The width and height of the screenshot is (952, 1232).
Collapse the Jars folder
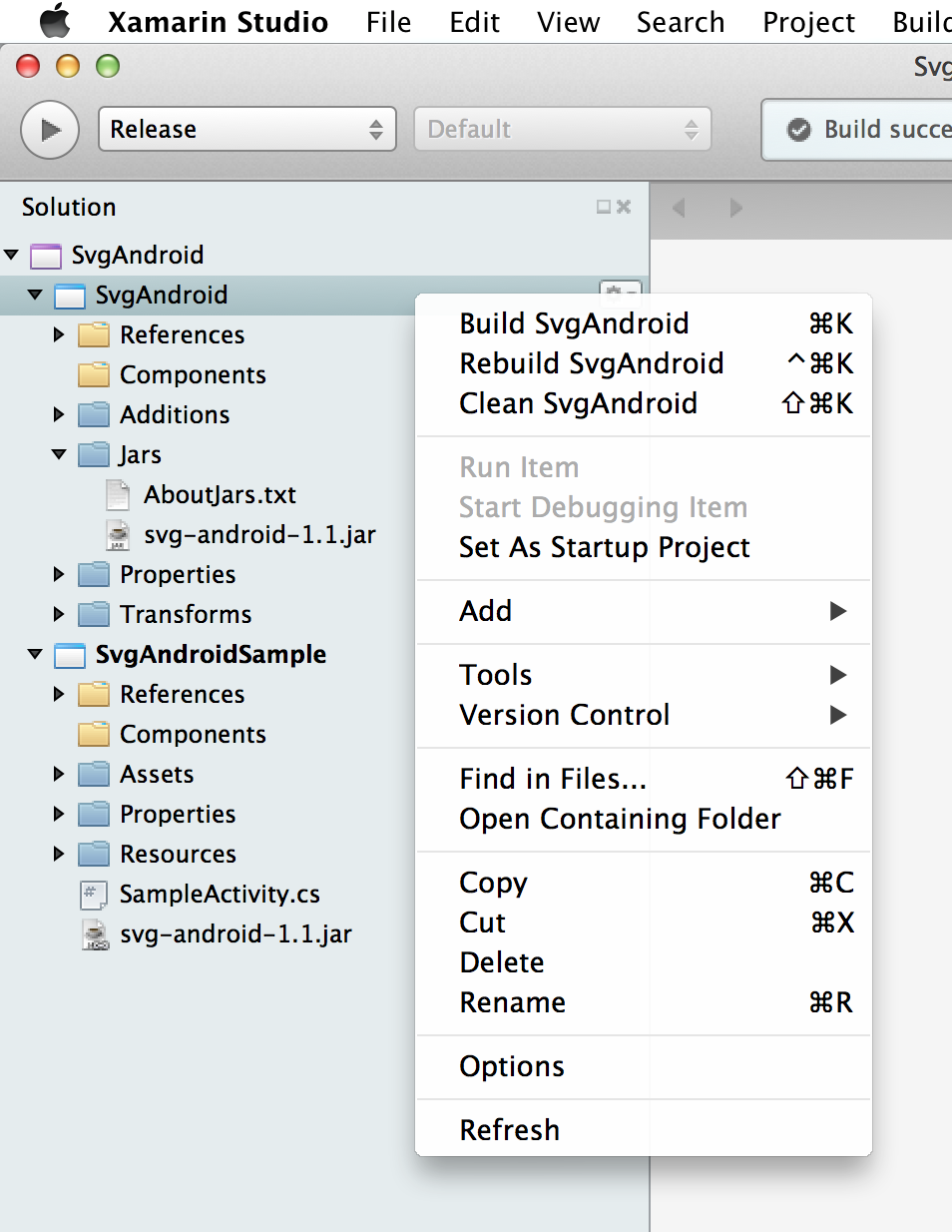pos(59,455)
